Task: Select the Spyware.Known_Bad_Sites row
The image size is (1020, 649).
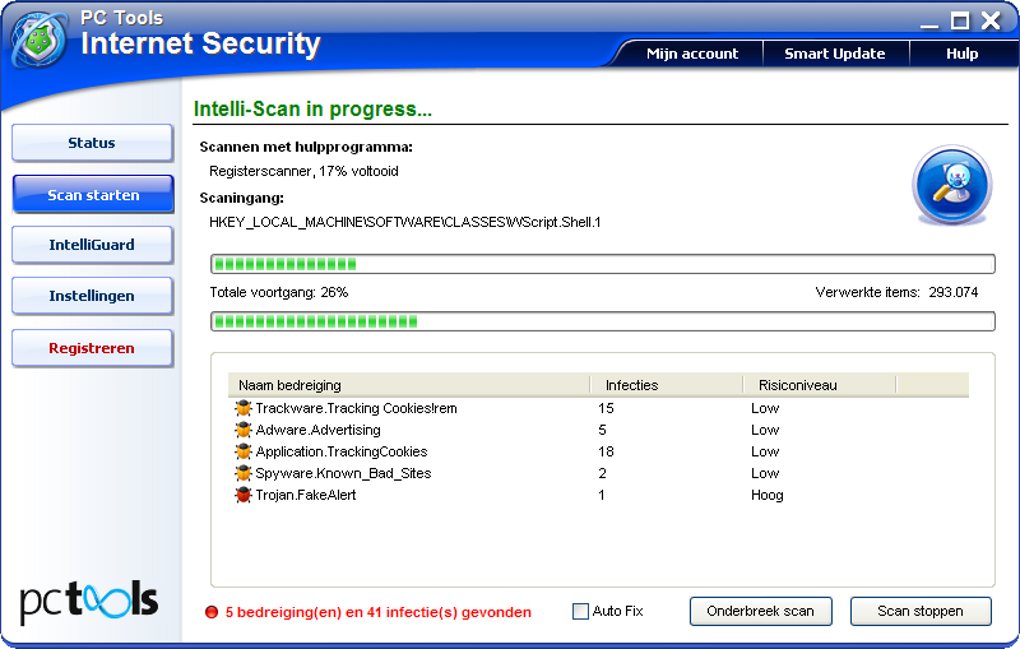Action: point(598,473)
